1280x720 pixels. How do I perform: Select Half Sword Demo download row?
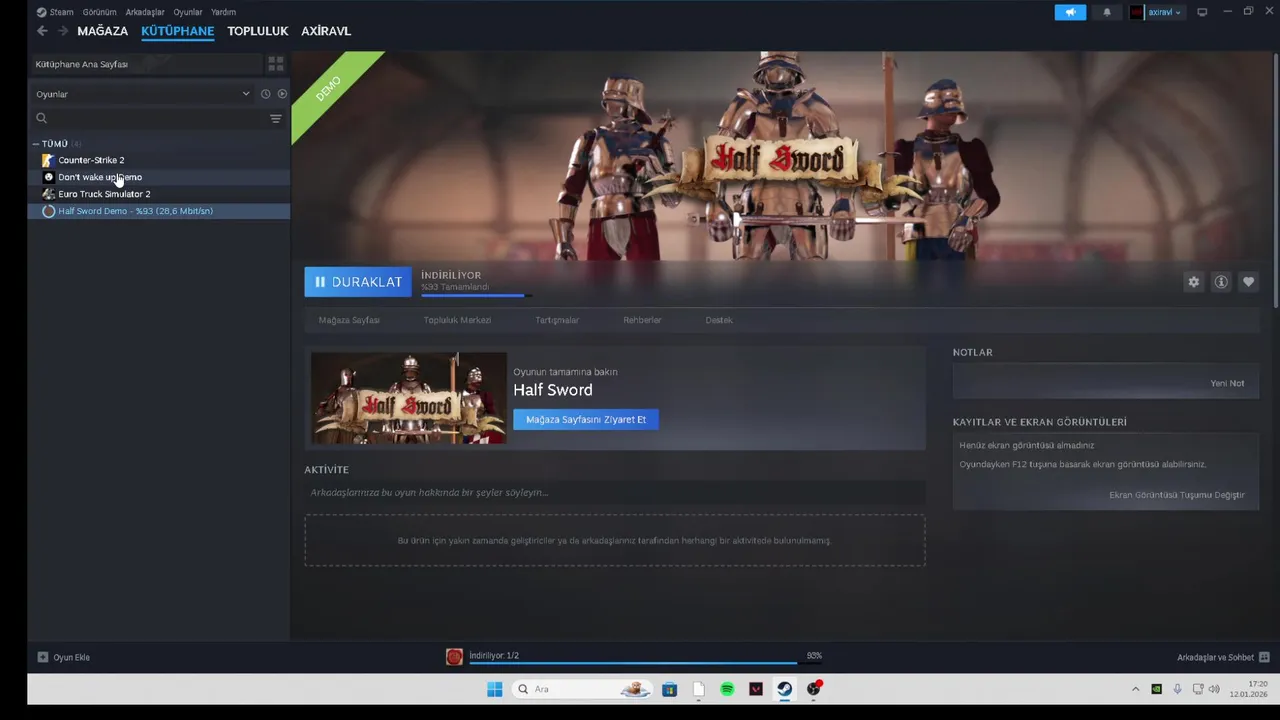tap(160, 211)
